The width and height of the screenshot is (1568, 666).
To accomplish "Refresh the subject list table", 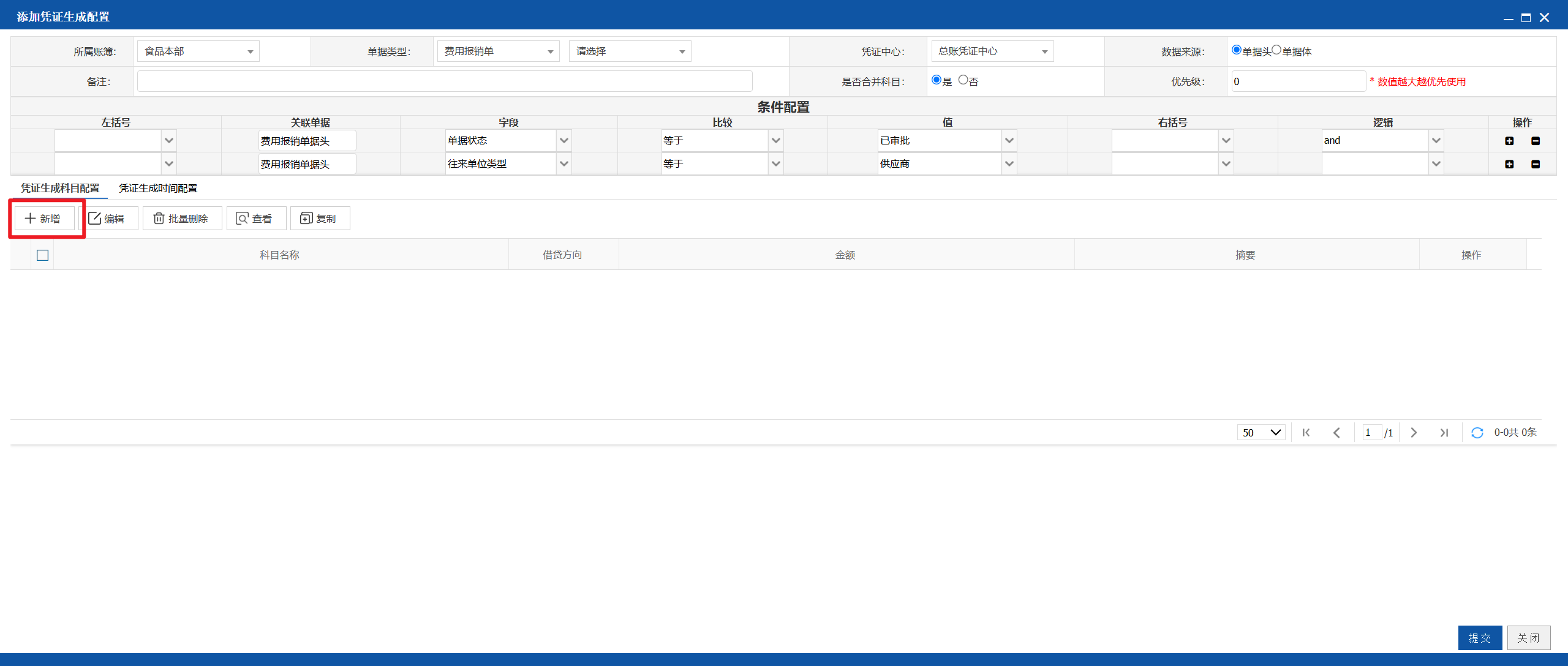I will pyautogui.click(x=1477, y=433).
